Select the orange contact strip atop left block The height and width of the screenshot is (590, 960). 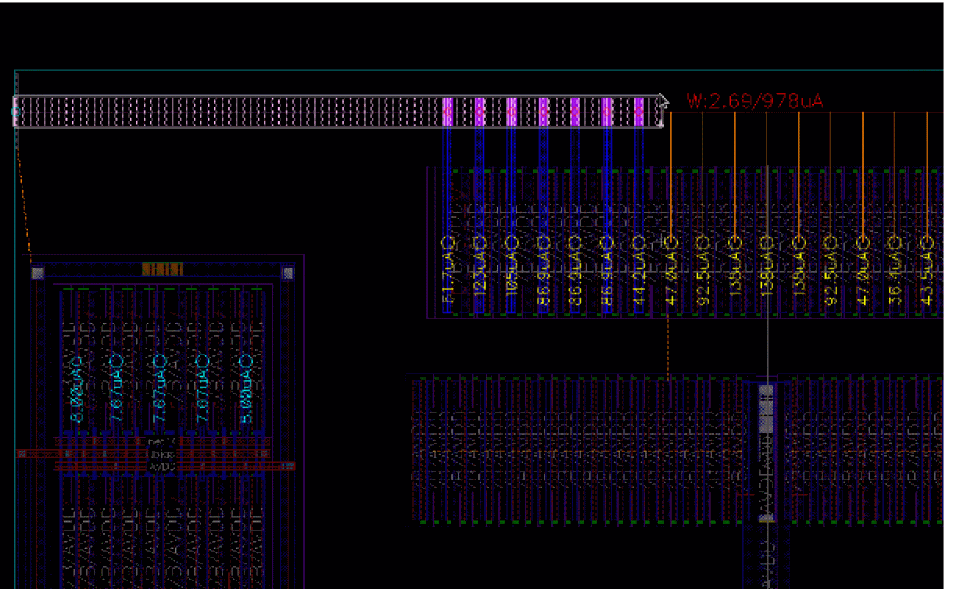point(162,269)
